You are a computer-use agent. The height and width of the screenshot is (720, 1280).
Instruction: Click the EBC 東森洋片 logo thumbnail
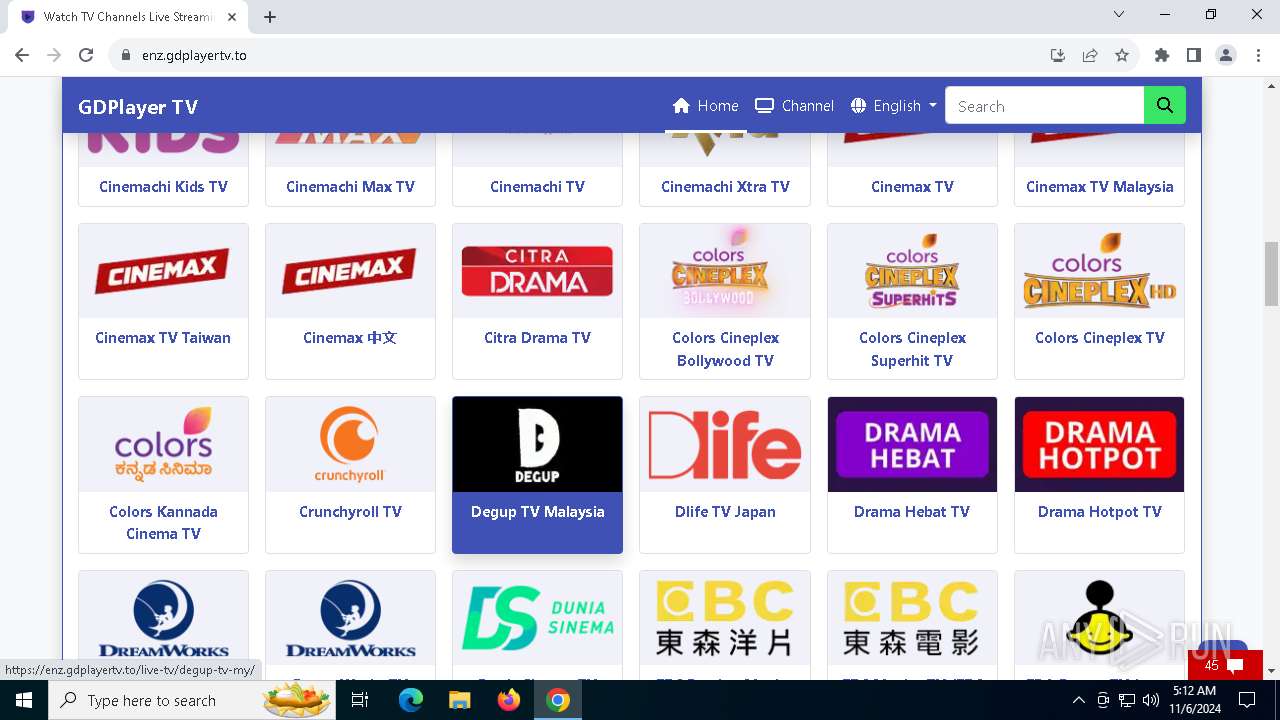pyautogui.click(x=725, y=618)
